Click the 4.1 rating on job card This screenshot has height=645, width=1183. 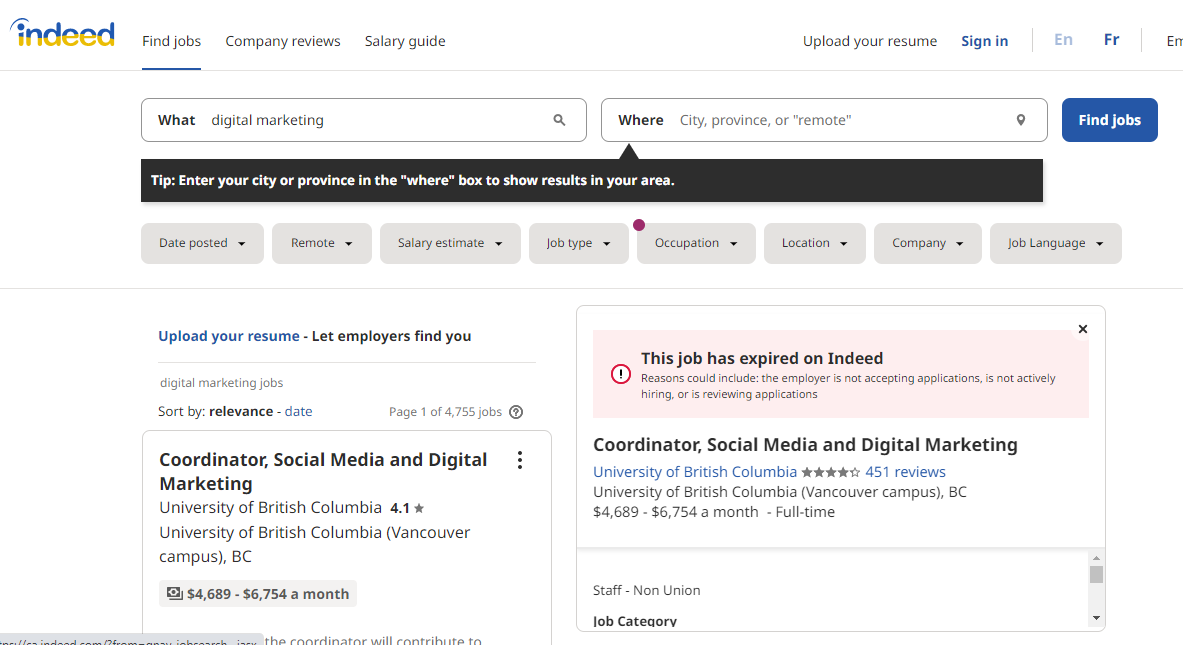[x=407, y=508]
